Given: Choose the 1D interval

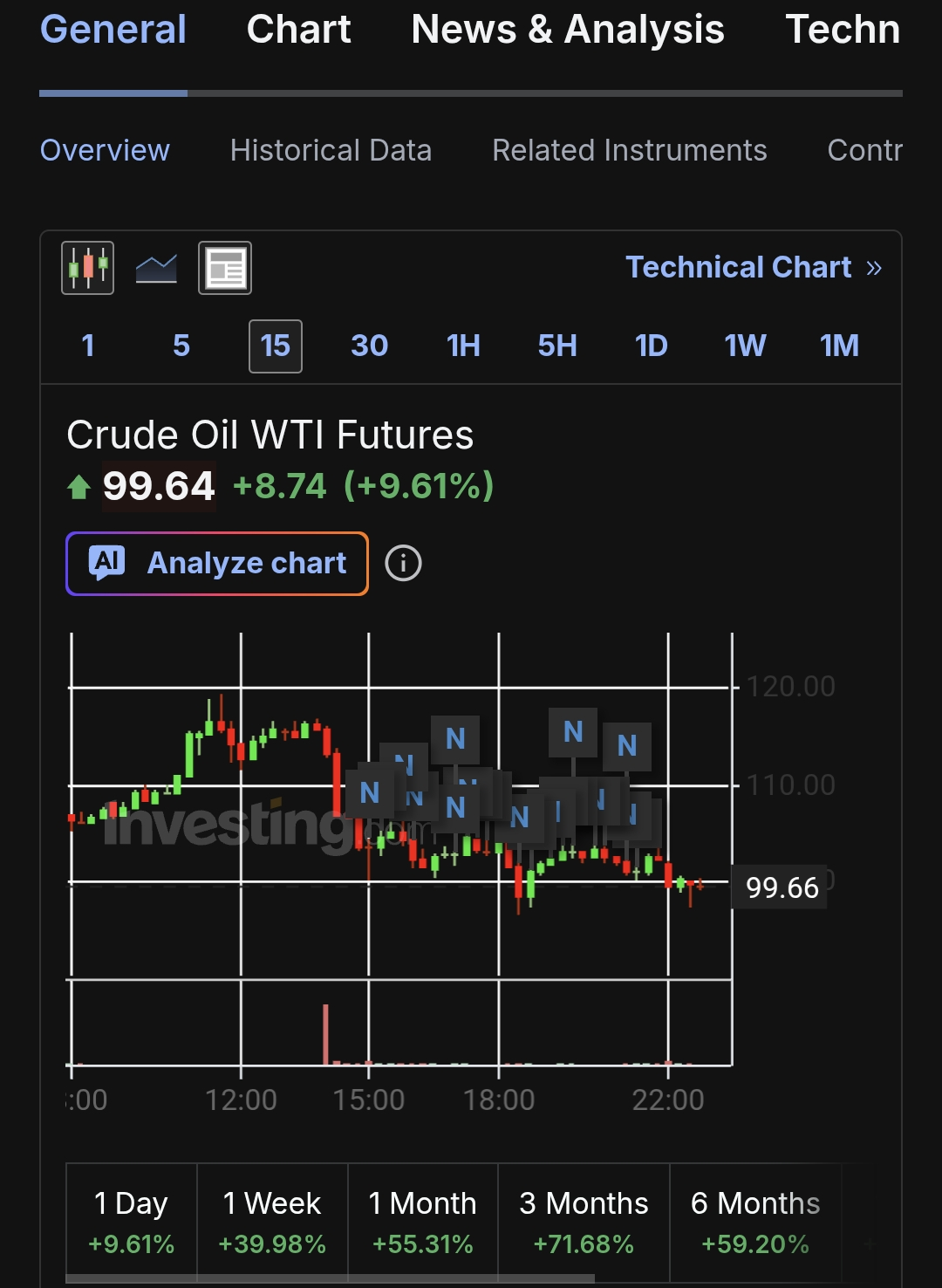Looking at the screenshot, I should coord(652,346).
